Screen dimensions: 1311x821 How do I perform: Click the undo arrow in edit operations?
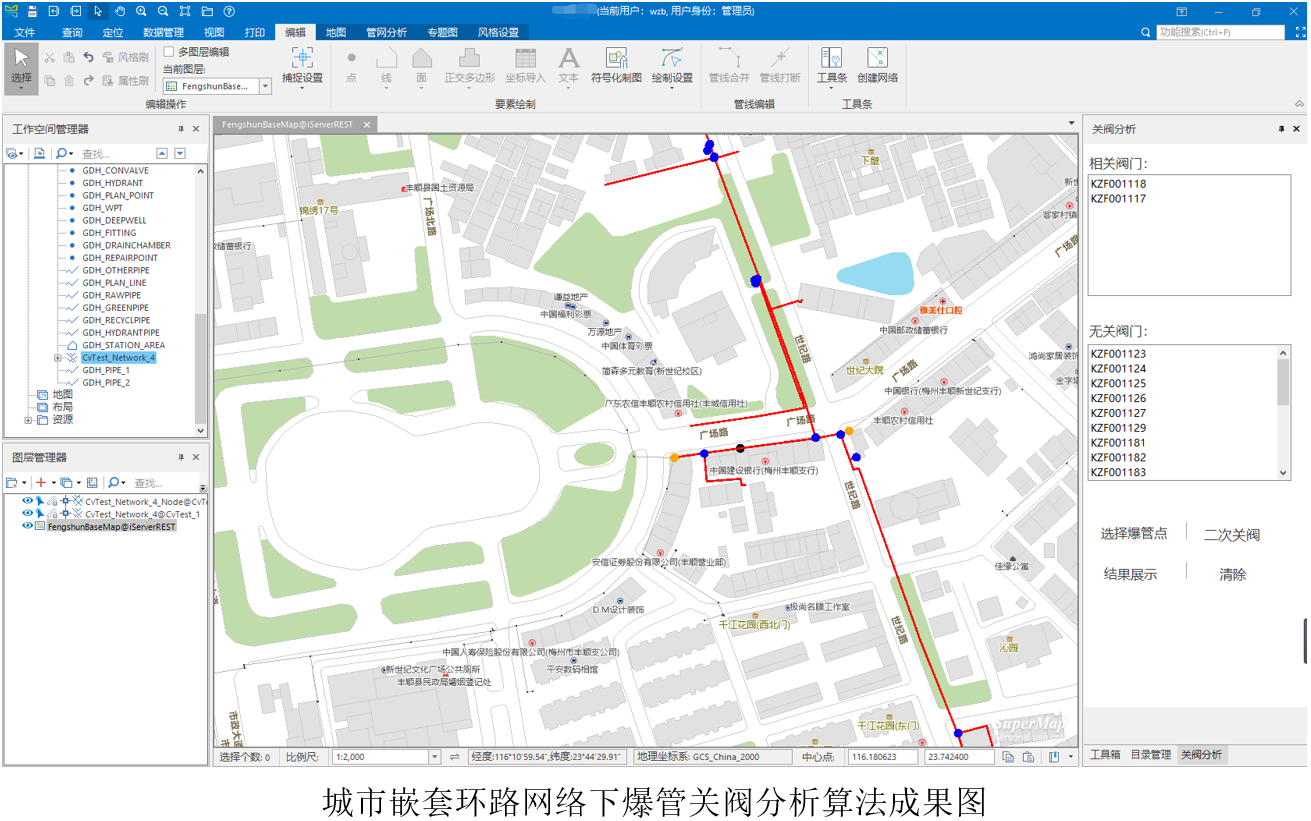[x=89, y=58]
